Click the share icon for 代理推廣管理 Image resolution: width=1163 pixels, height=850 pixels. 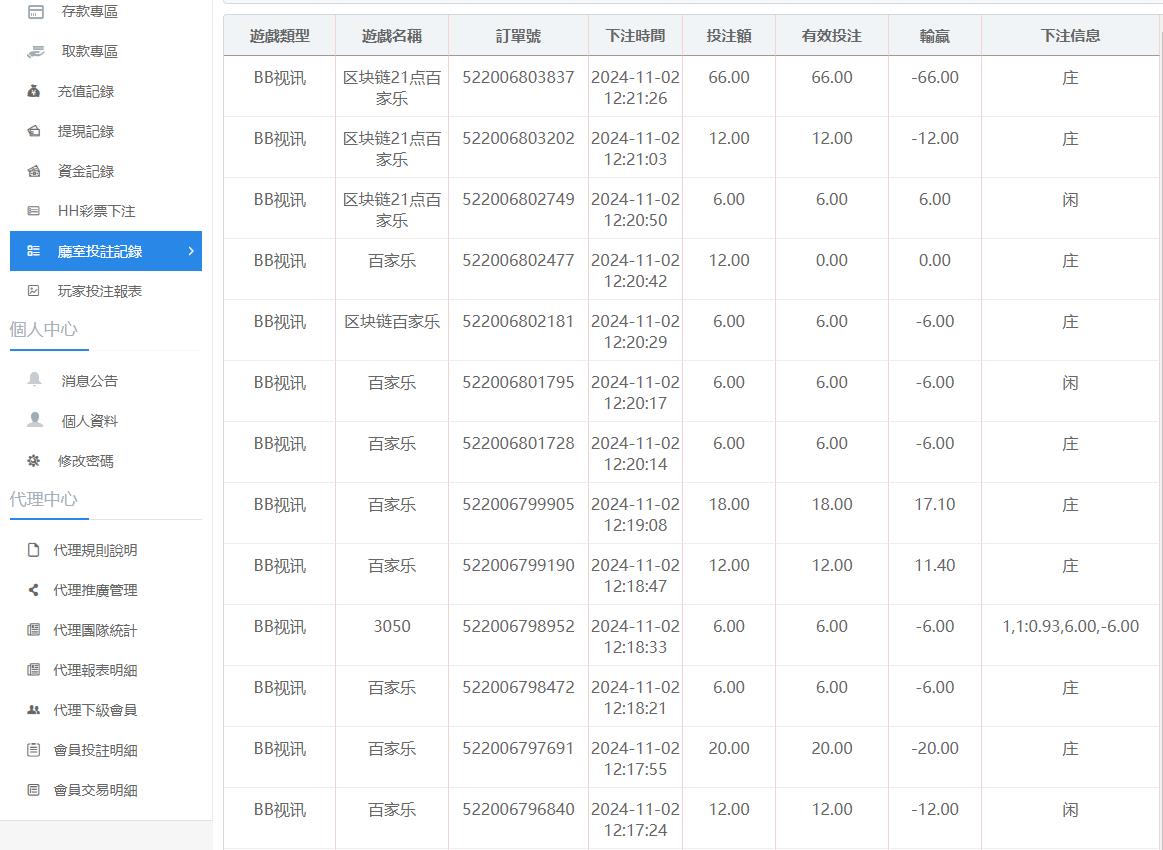tap(34, 590)
